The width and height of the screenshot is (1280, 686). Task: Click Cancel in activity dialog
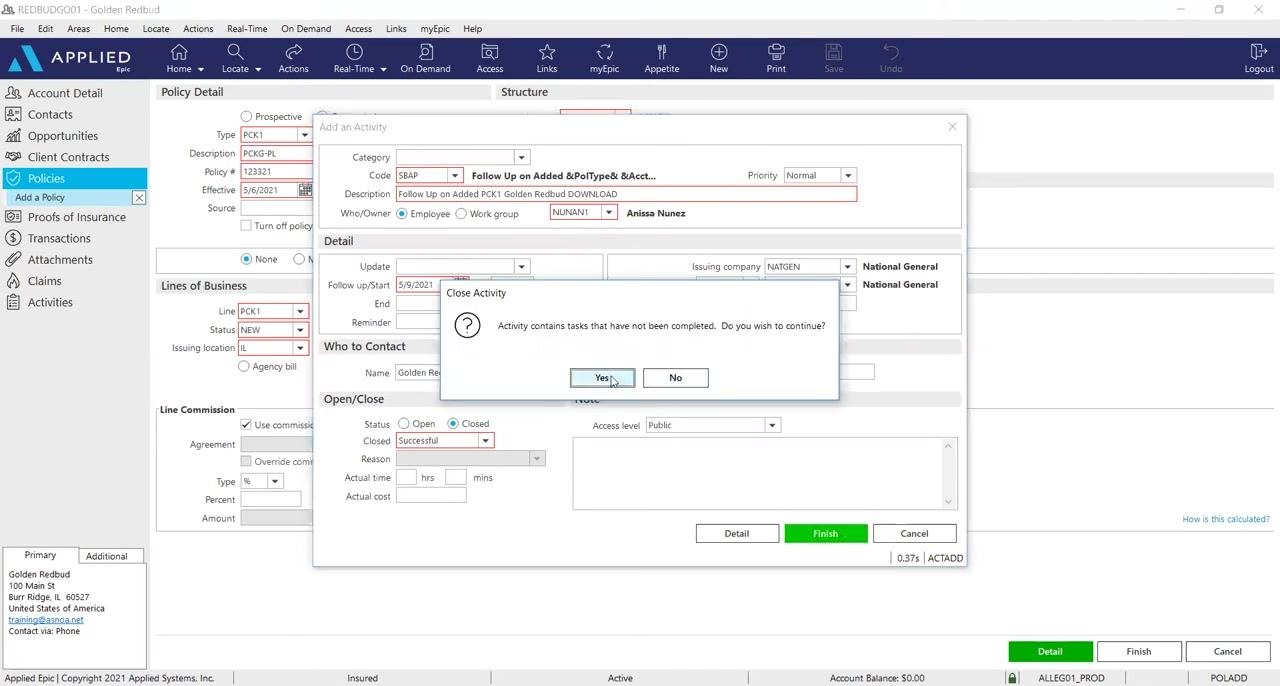[x=914, y=534]
